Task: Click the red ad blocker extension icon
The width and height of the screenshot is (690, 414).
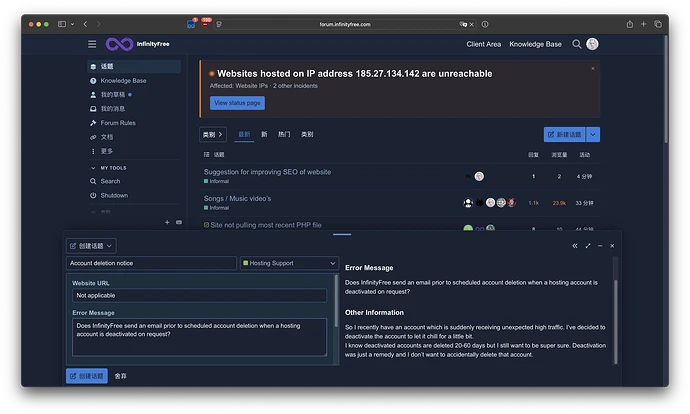Action: 206,23
